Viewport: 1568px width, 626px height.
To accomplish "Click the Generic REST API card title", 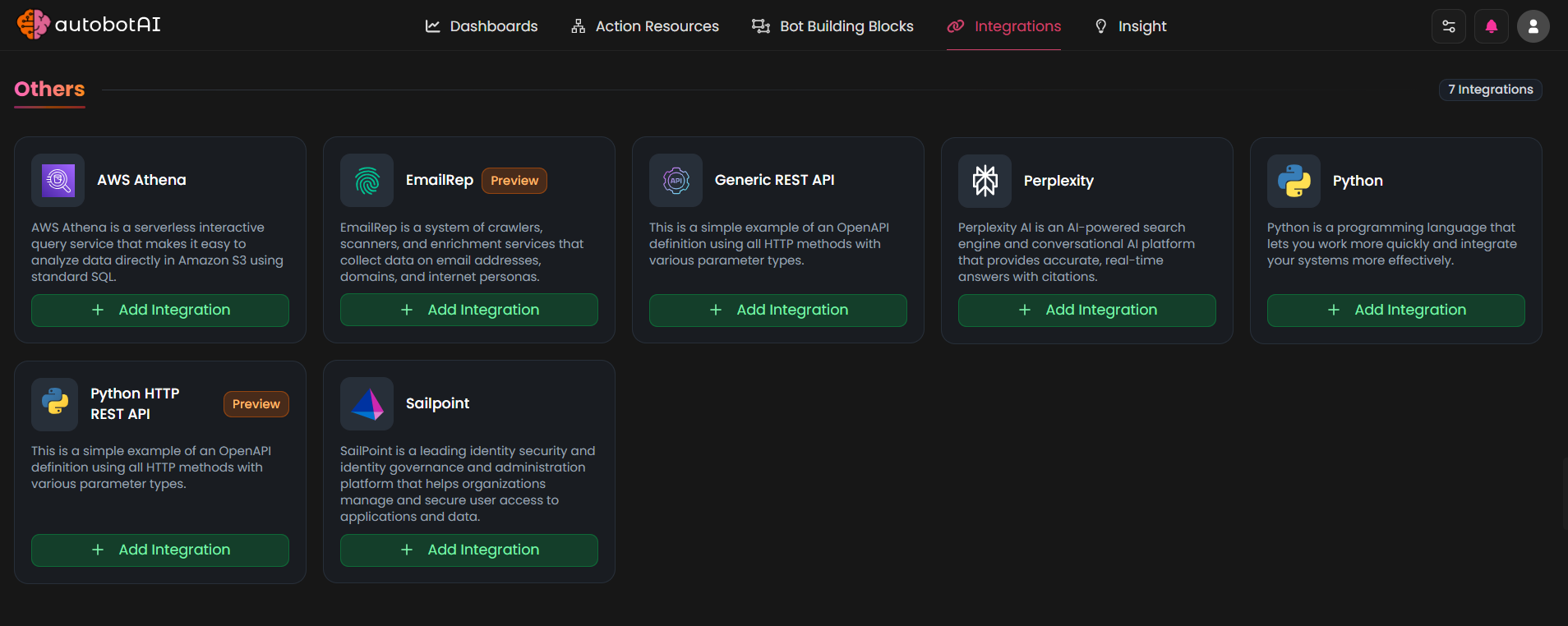I will (775, 180).
